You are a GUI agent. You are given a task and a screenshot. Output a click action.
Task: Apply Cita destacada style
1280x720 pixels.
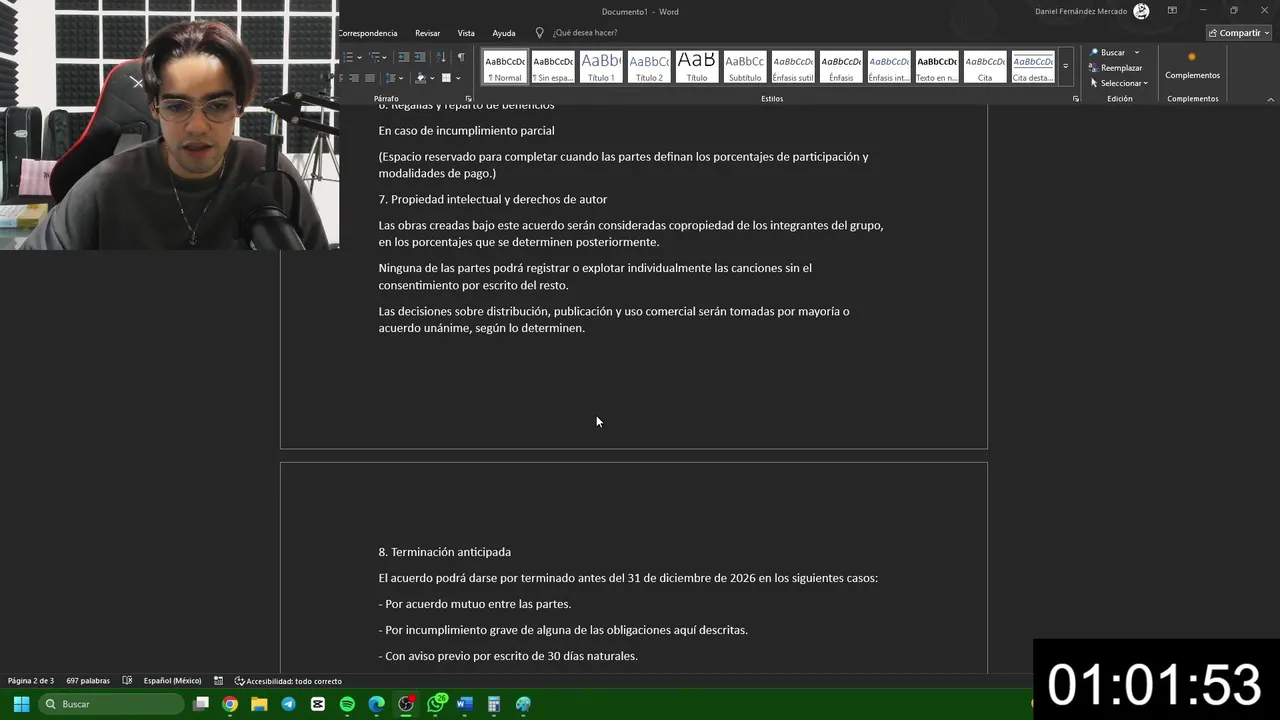1033,67
